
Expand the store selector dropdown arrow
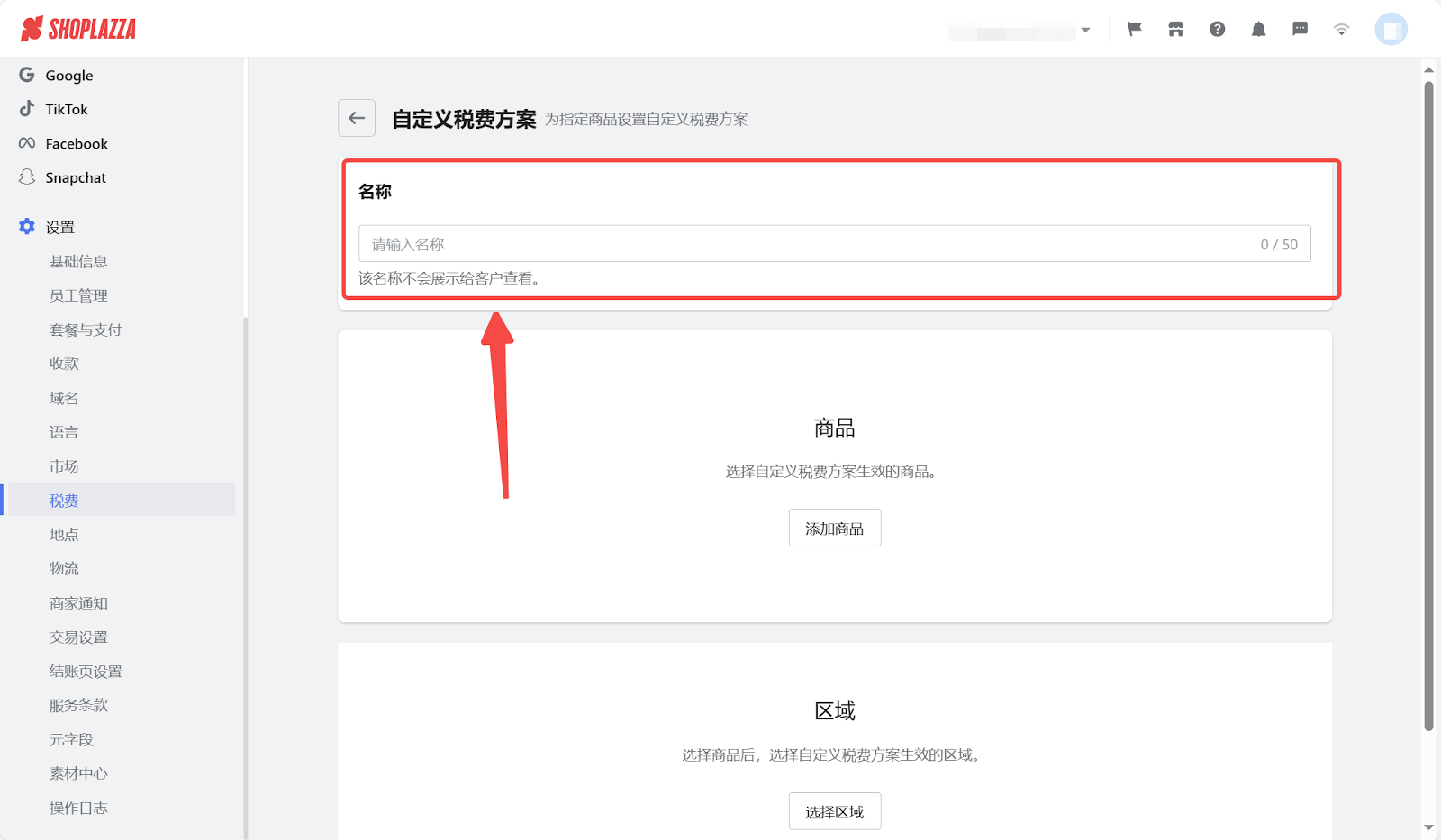tap(1086, 30)
